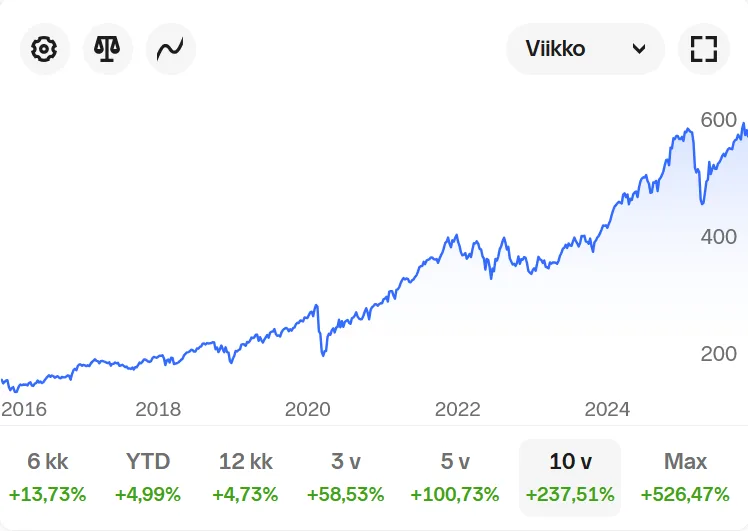
Task: Switch to YTD period
Action: click(x=148, y=461)
